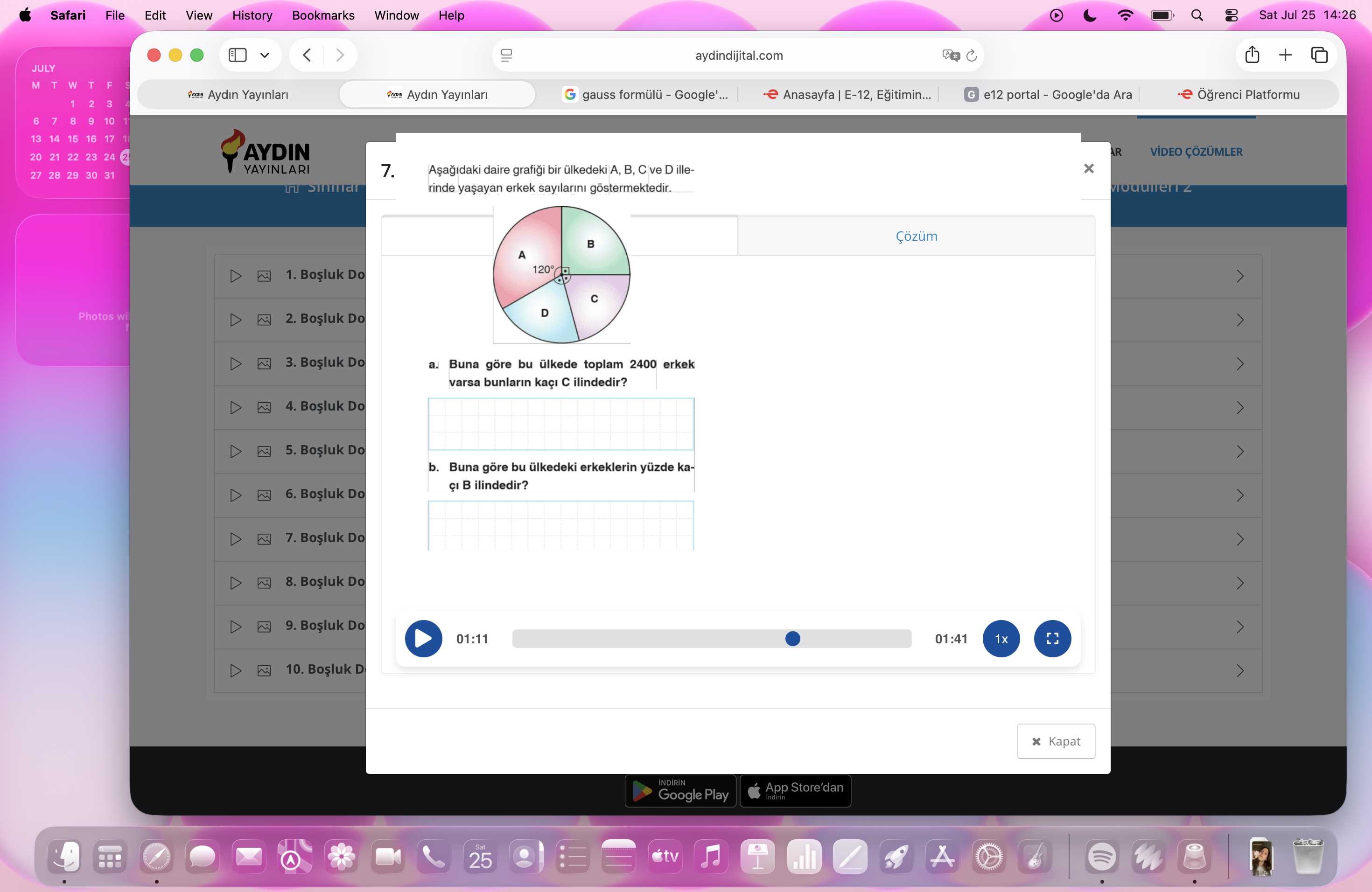
Task: Click Safari's share icon
Action: tap(1252, 56)
